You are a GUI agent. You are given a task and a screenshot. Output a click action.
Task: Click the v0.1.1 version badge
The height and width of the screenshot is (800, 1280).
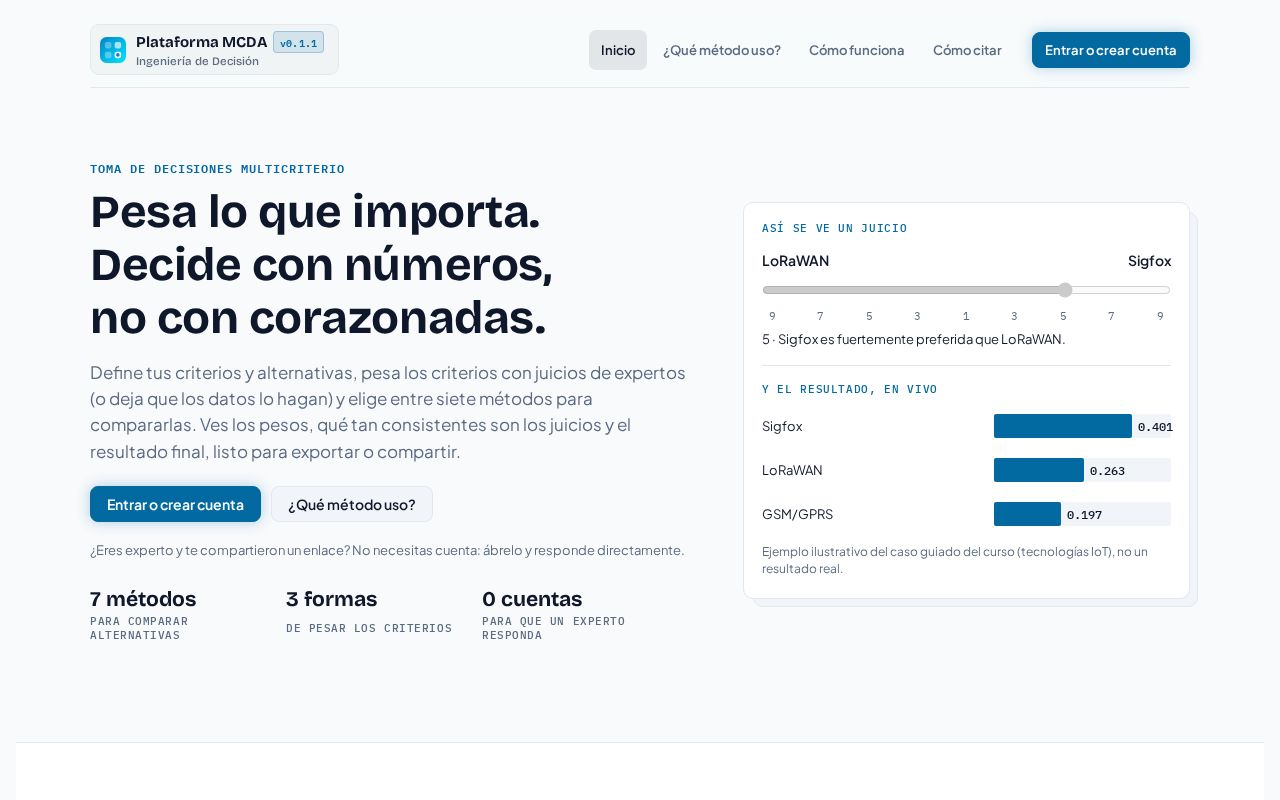(x=298, y=43)
